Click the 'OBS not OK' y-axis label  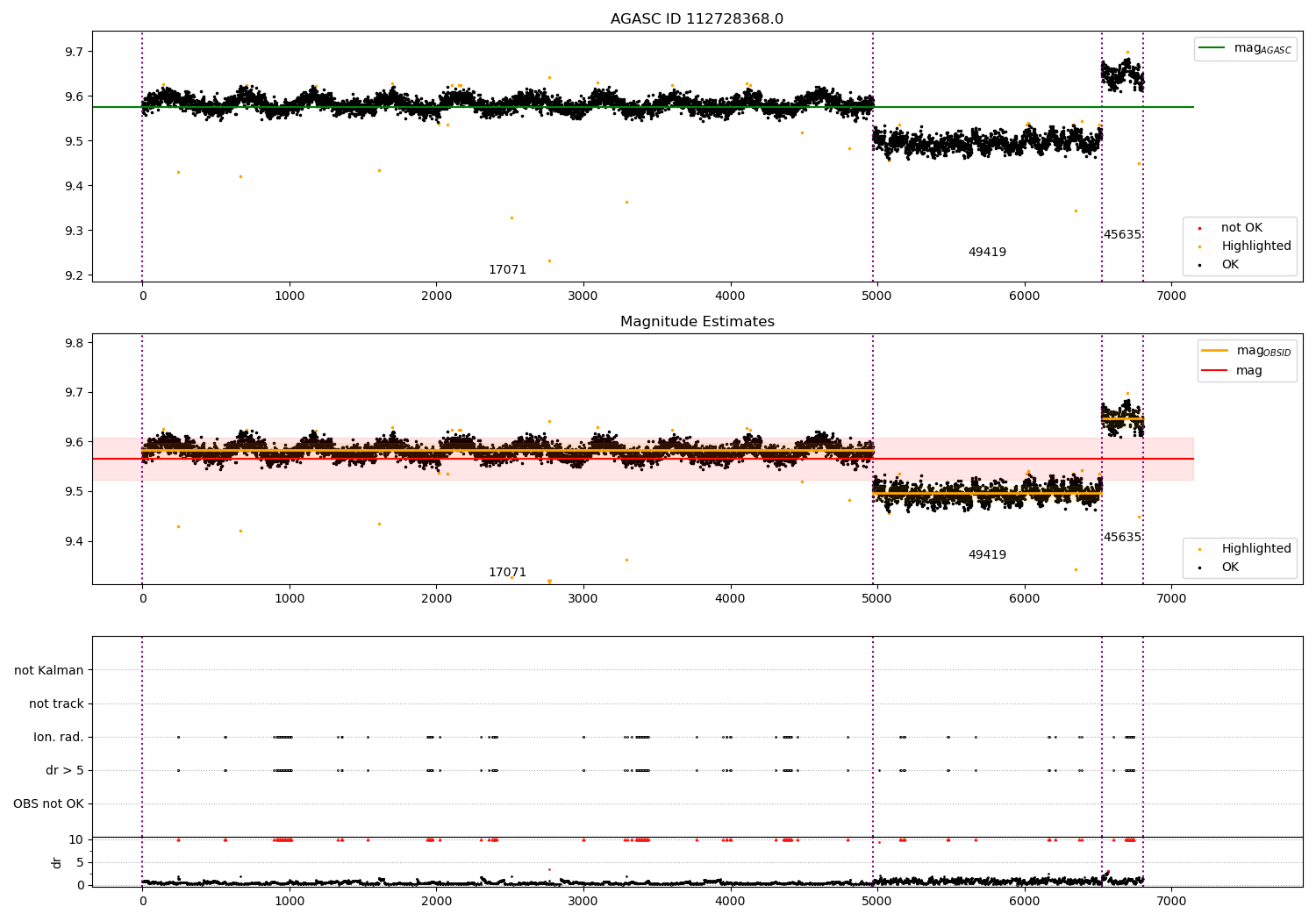point(48,804)
